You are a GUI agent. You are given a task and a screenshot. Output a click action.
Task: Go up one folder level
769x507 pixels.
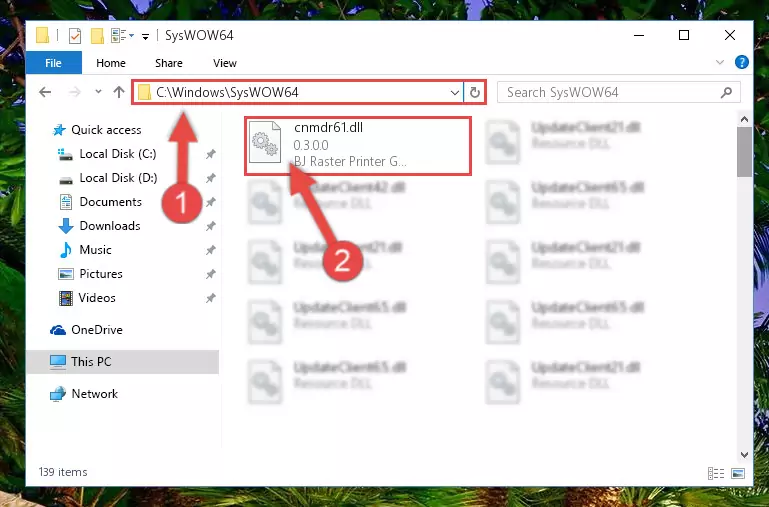point(119,92)
